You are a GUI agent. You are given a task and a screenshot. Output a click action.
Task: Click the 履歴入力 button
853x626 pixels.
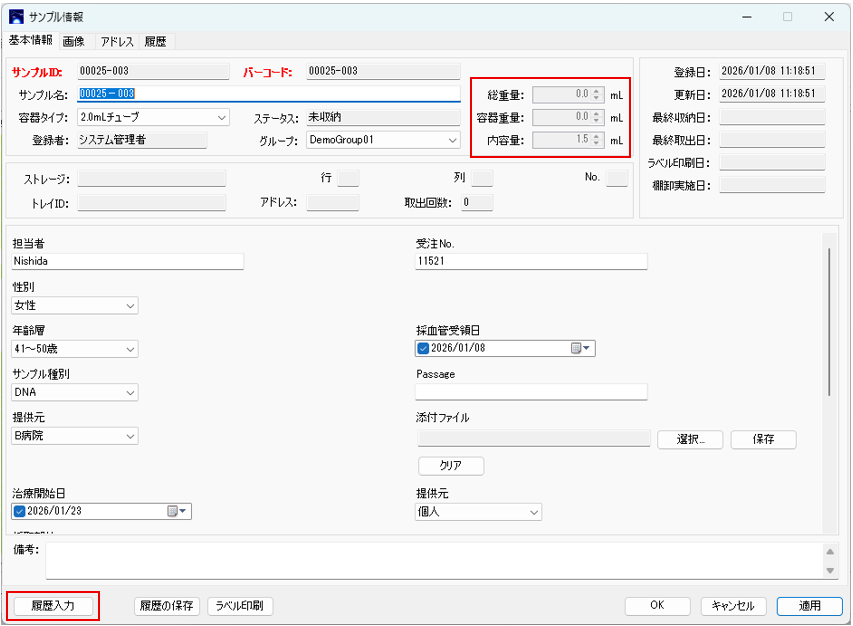(53, 606)
